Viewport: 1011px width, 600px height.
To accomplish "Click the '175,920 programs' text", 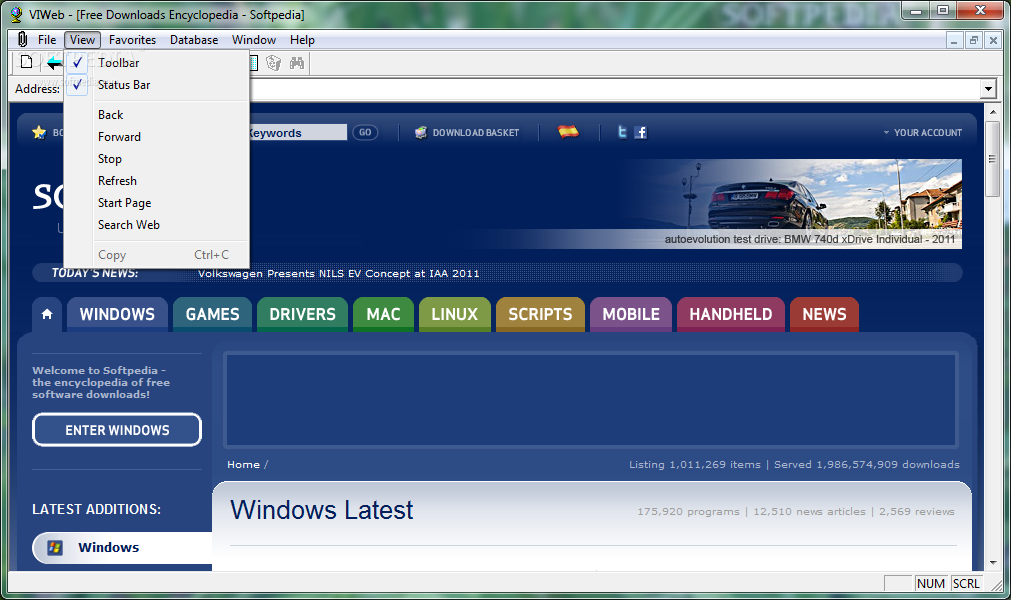I will [x=688, y=512].
